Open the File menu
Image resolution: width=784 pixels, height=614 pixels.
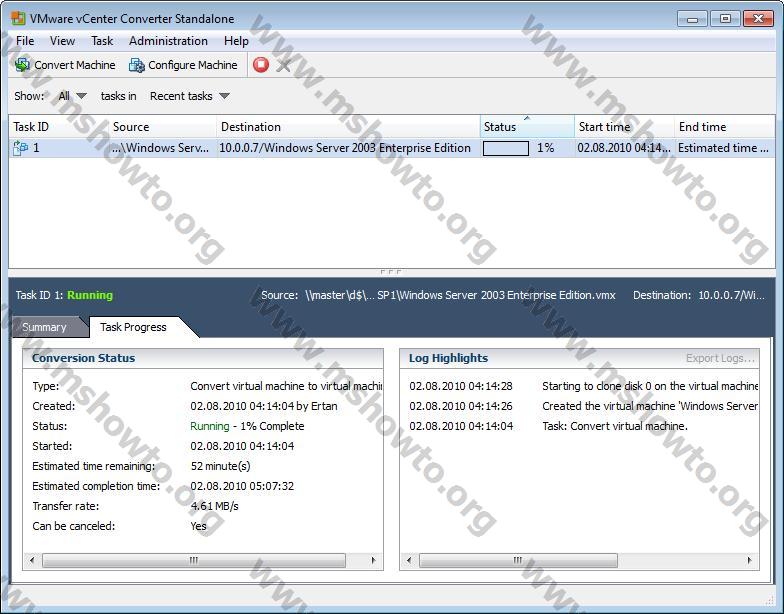[x=25, y=41]
